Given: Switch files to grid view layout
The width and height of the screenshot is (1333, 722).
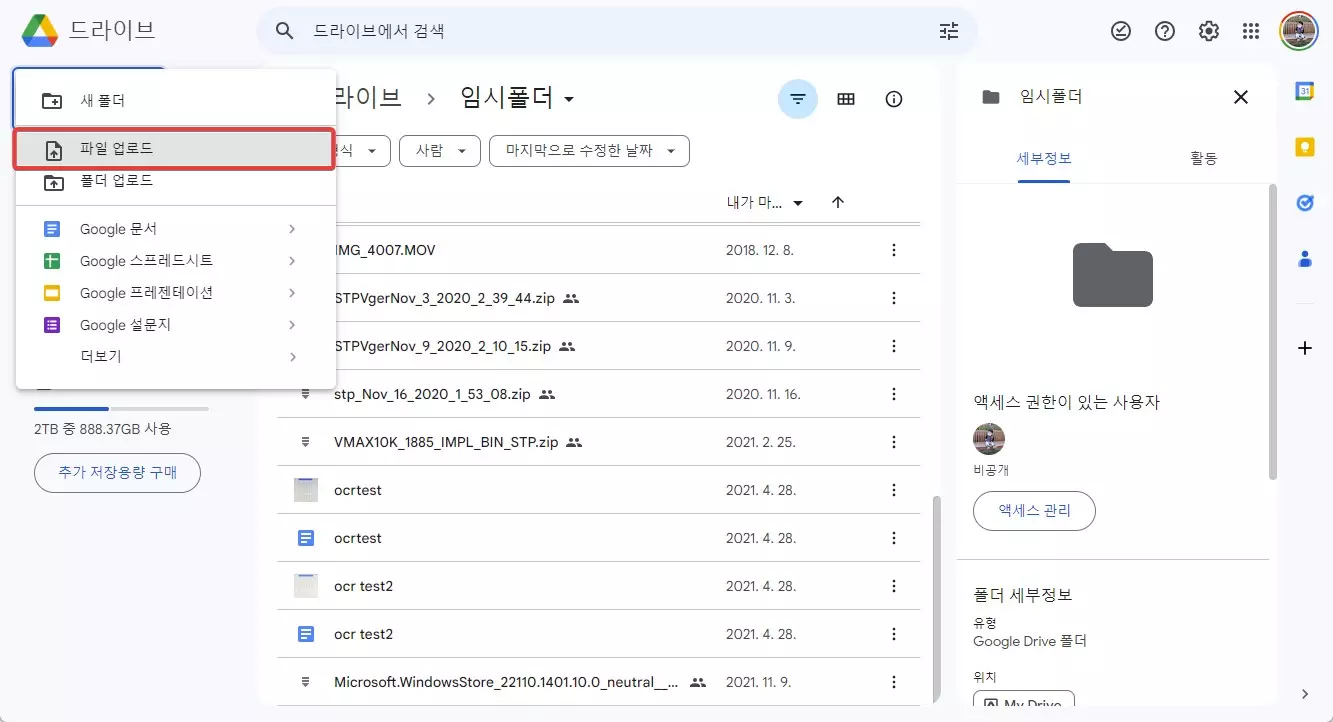Looking at the screenshot, I should click(x=845, y=98).
